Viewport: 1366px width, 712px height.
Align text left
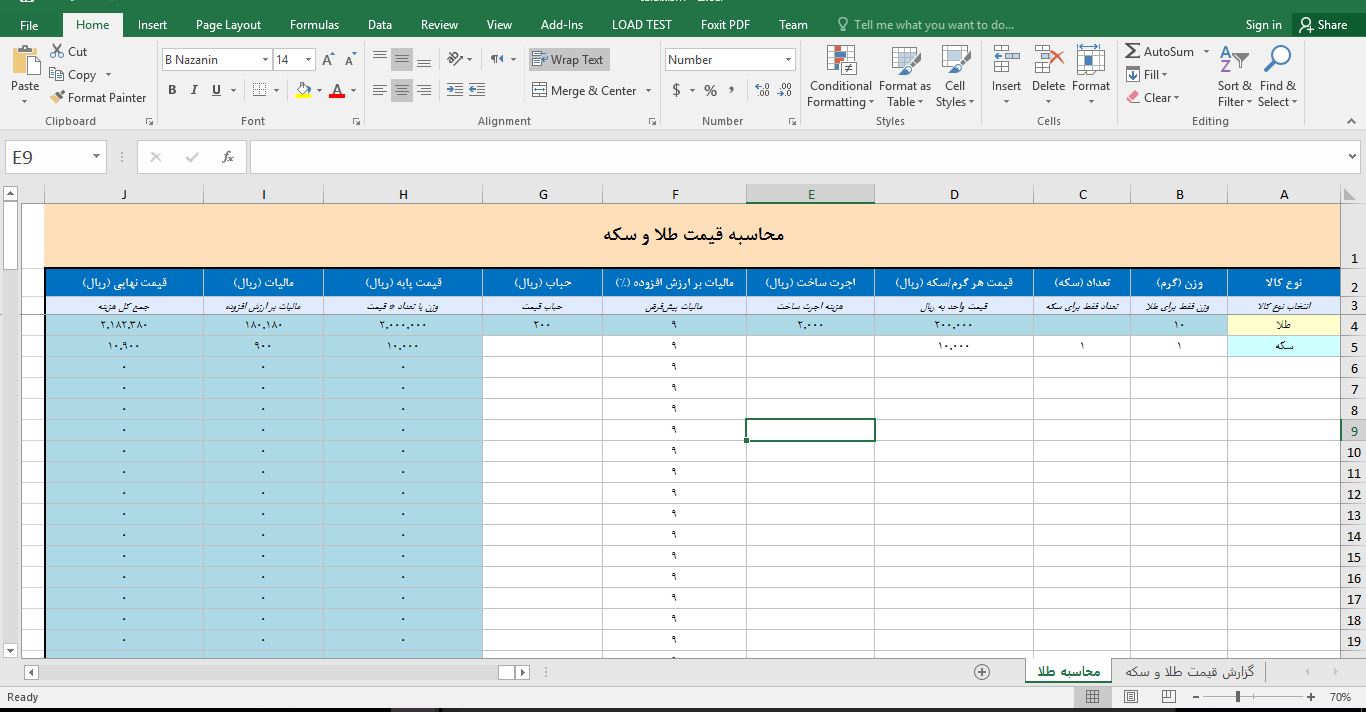tap(380, 90)
